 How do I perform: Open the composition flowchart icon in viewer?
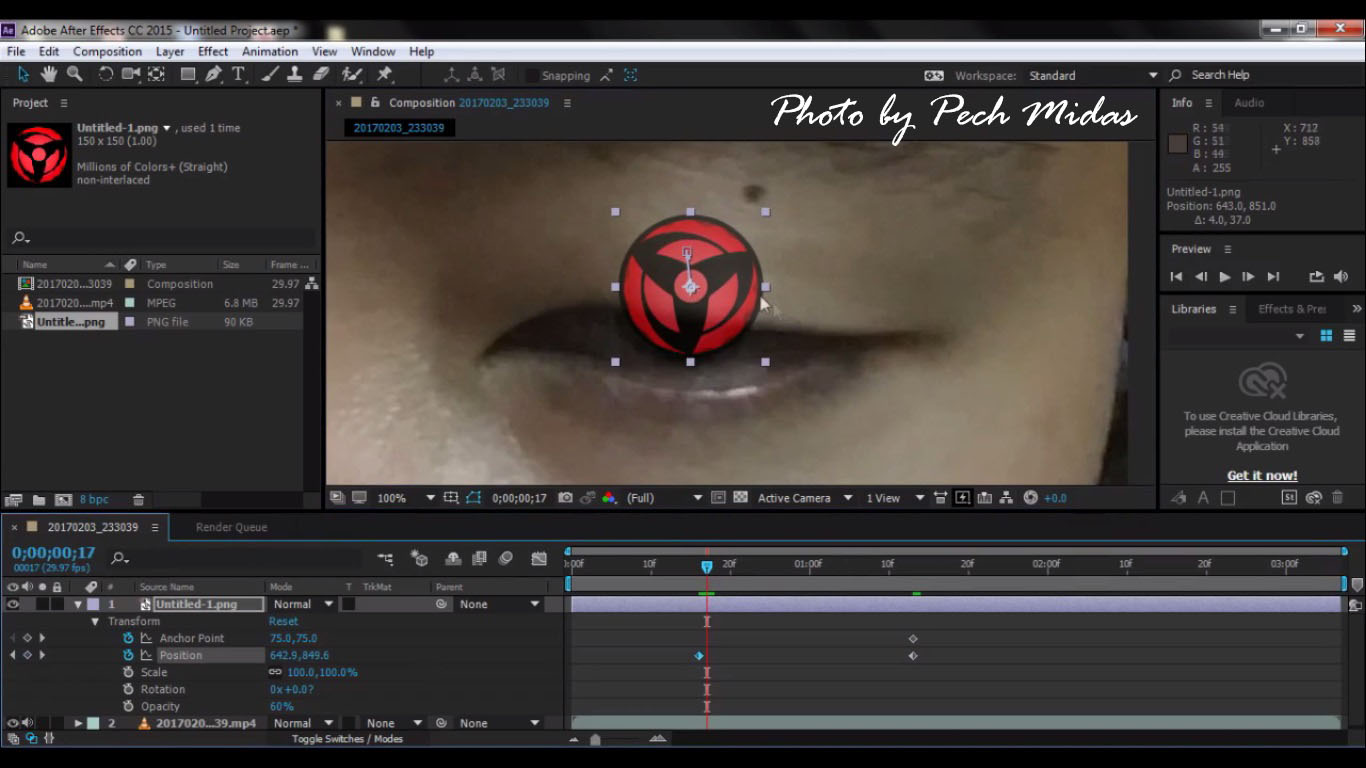pyautogui.click(x=1007, y=498)
